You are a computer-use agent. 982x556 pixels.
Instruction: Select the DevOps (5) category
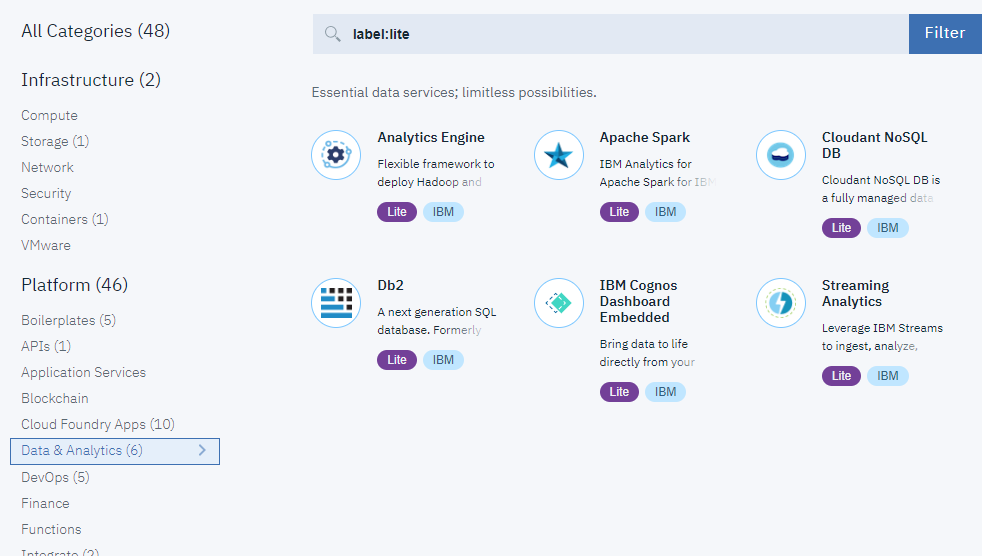click(x=55, y=477)
